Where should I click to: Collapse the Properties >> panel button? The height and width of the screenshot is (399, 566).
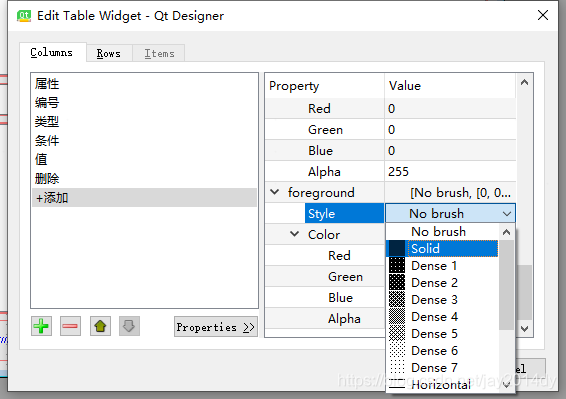[x=215, y=327]
